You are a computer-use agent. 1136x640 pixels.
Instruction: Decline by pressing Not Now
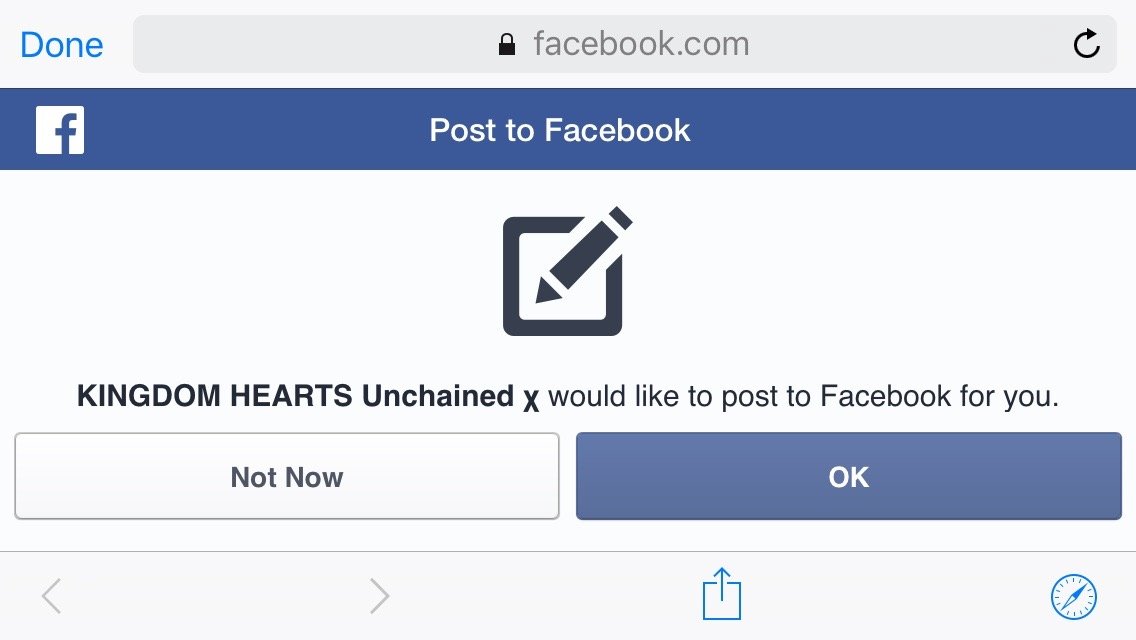[x=287, y=477]
